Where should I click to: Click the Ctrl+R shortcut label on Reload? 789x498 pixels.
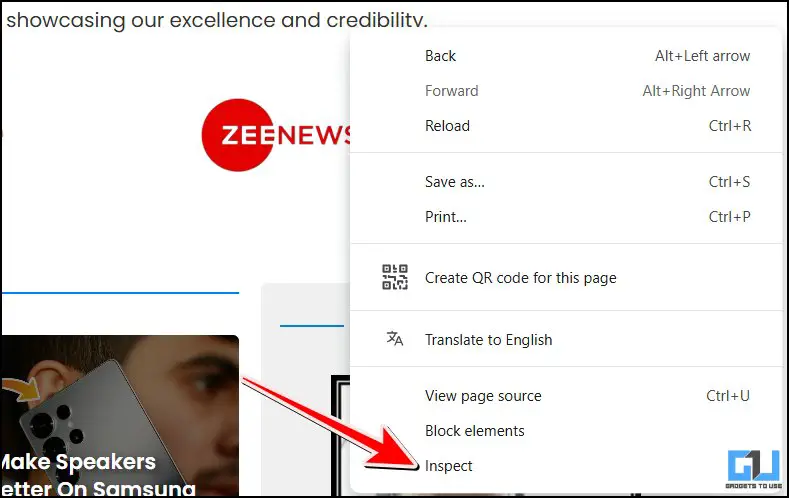click(730, 126)
